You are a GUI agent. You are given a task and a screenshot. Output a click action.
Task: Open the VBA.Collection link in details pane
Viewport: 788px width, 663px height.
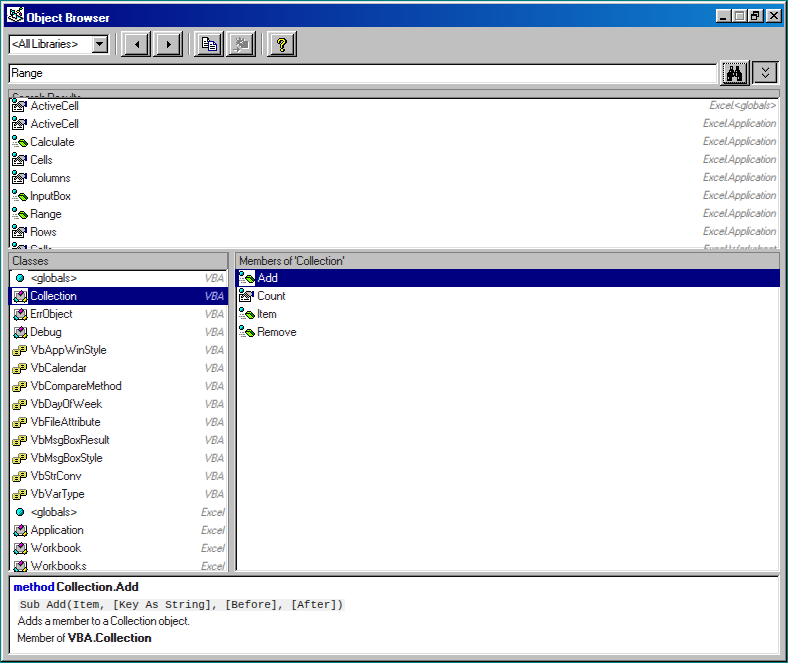point(110,638)
